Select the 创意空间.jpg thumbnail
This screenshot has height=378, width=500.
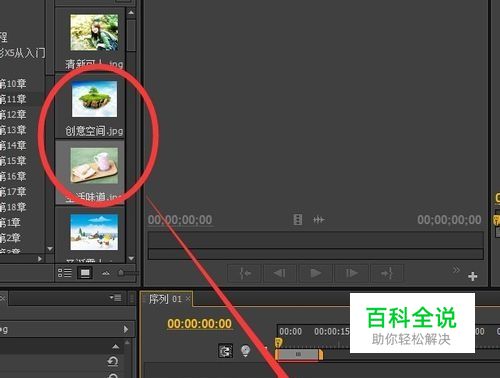[x=95, y=99]
